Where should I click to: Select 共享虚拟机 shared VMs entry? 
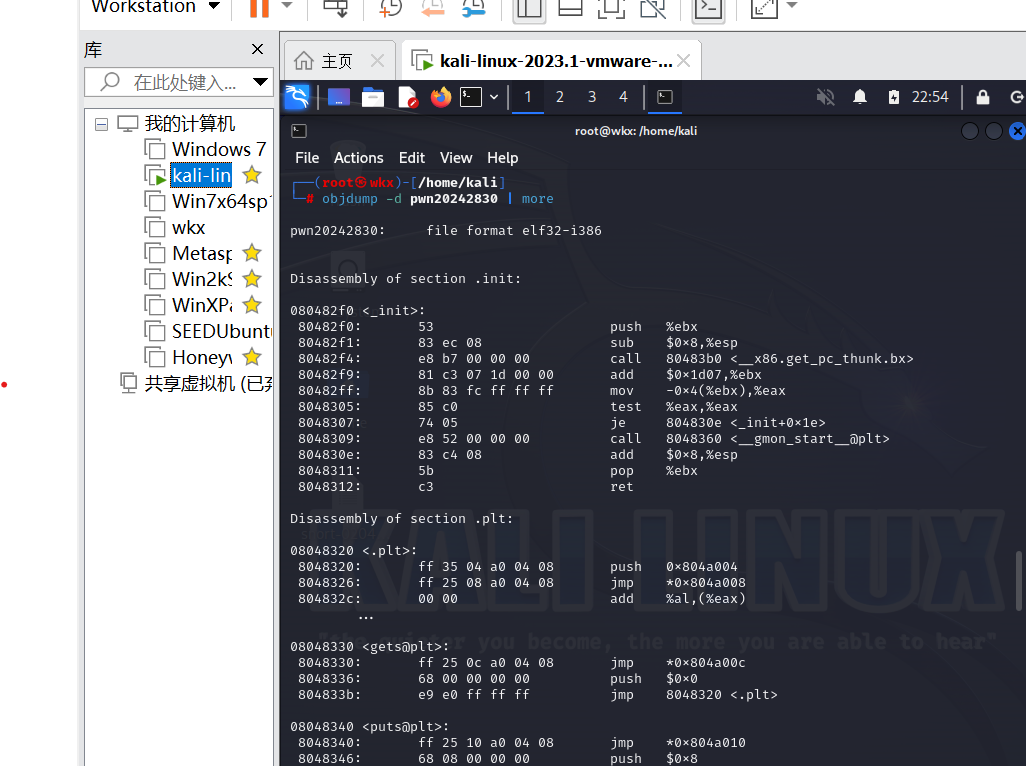(207, 383)
